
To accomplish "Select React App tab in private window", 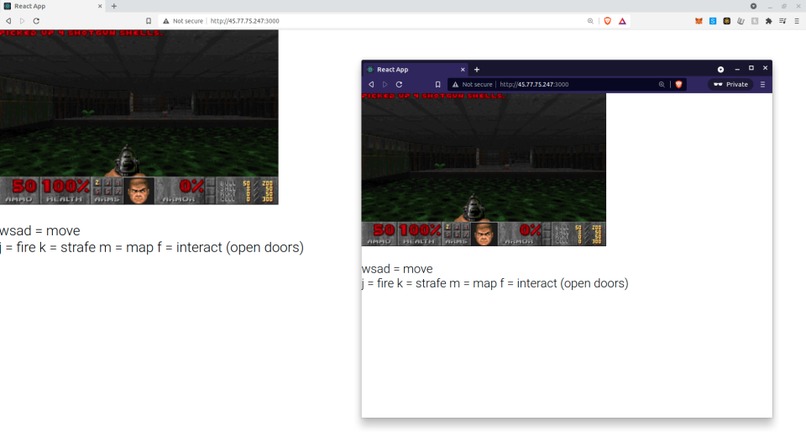I will click(415, 69).
